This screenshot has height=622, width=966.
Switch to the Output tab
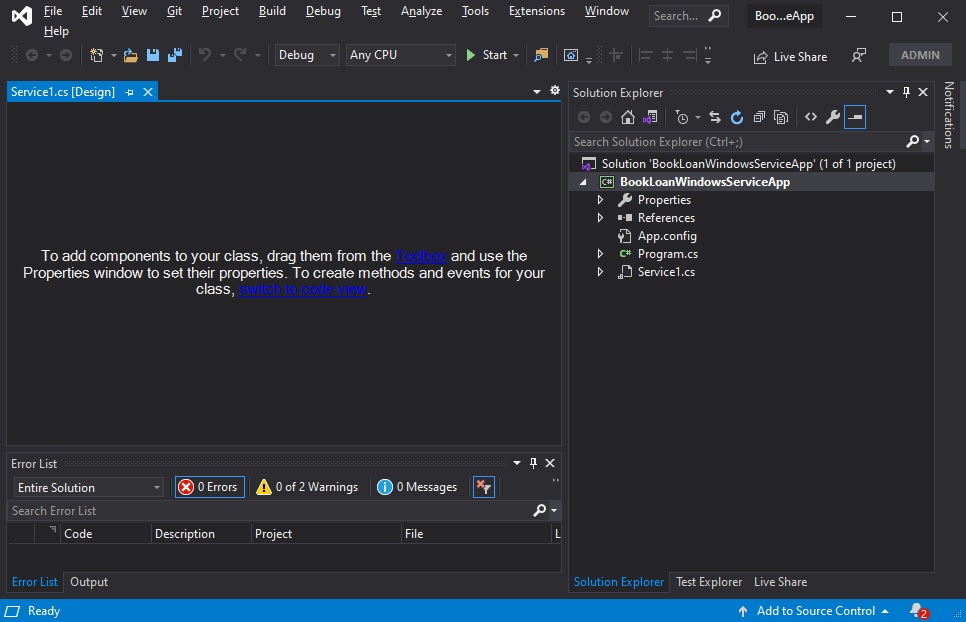point(89,582)
